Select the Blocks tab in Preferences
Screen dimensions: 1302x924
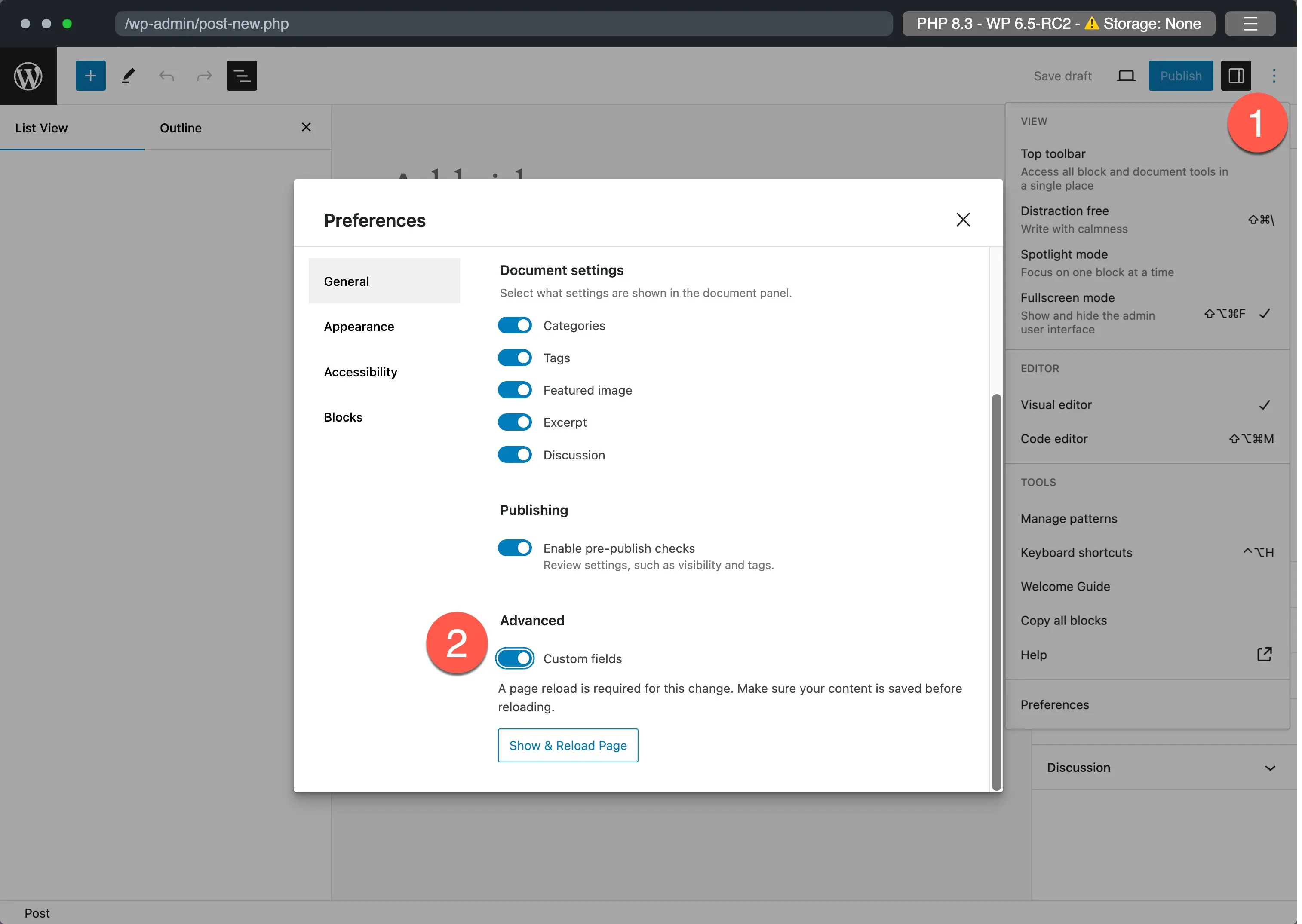coord(343,417)
